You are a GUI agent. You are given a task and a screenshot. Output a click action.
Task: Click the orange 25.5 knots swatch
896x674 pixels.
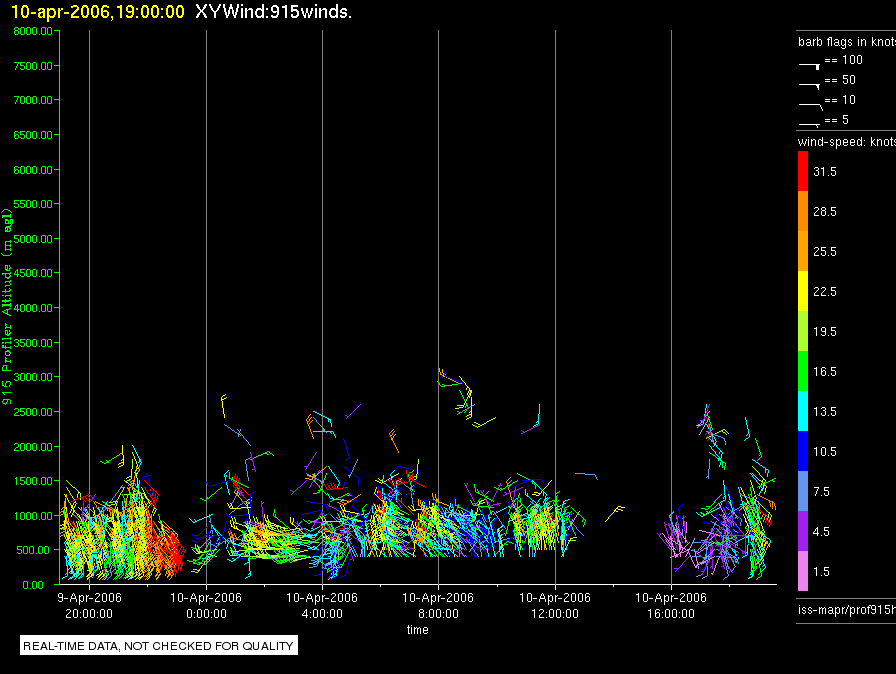coord(803,251)
